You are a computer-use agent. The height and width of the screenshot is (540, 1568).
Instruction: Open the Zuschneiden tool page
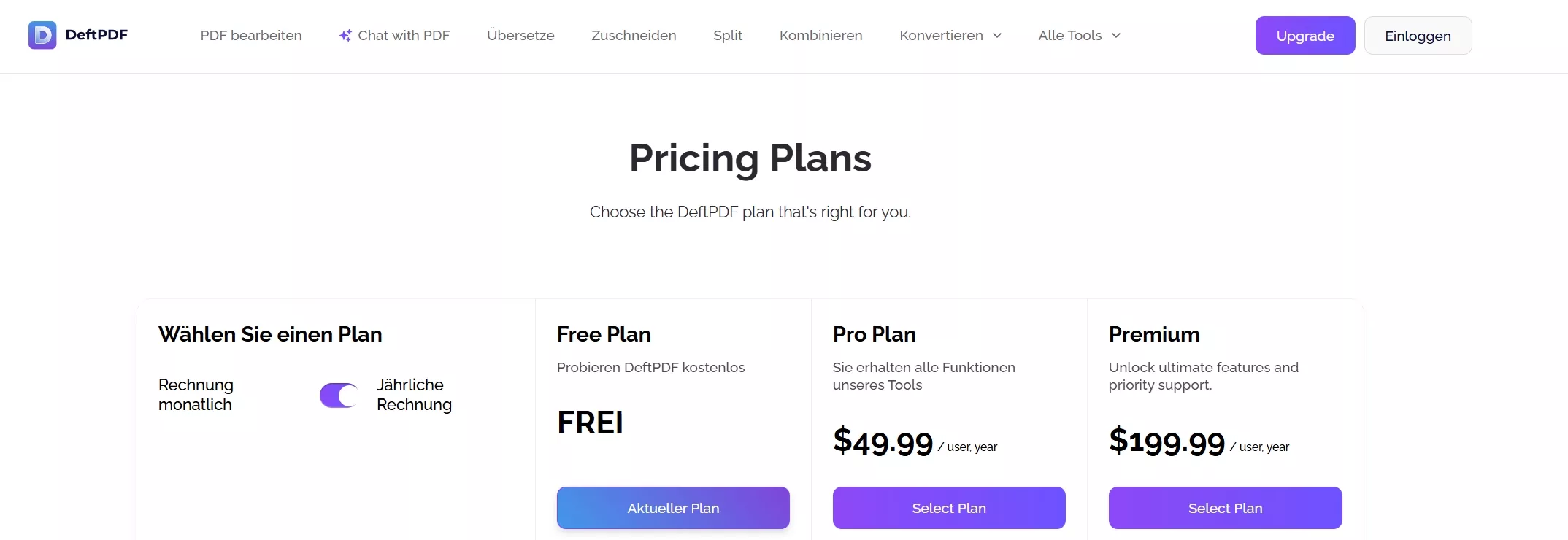click(633, 35)
